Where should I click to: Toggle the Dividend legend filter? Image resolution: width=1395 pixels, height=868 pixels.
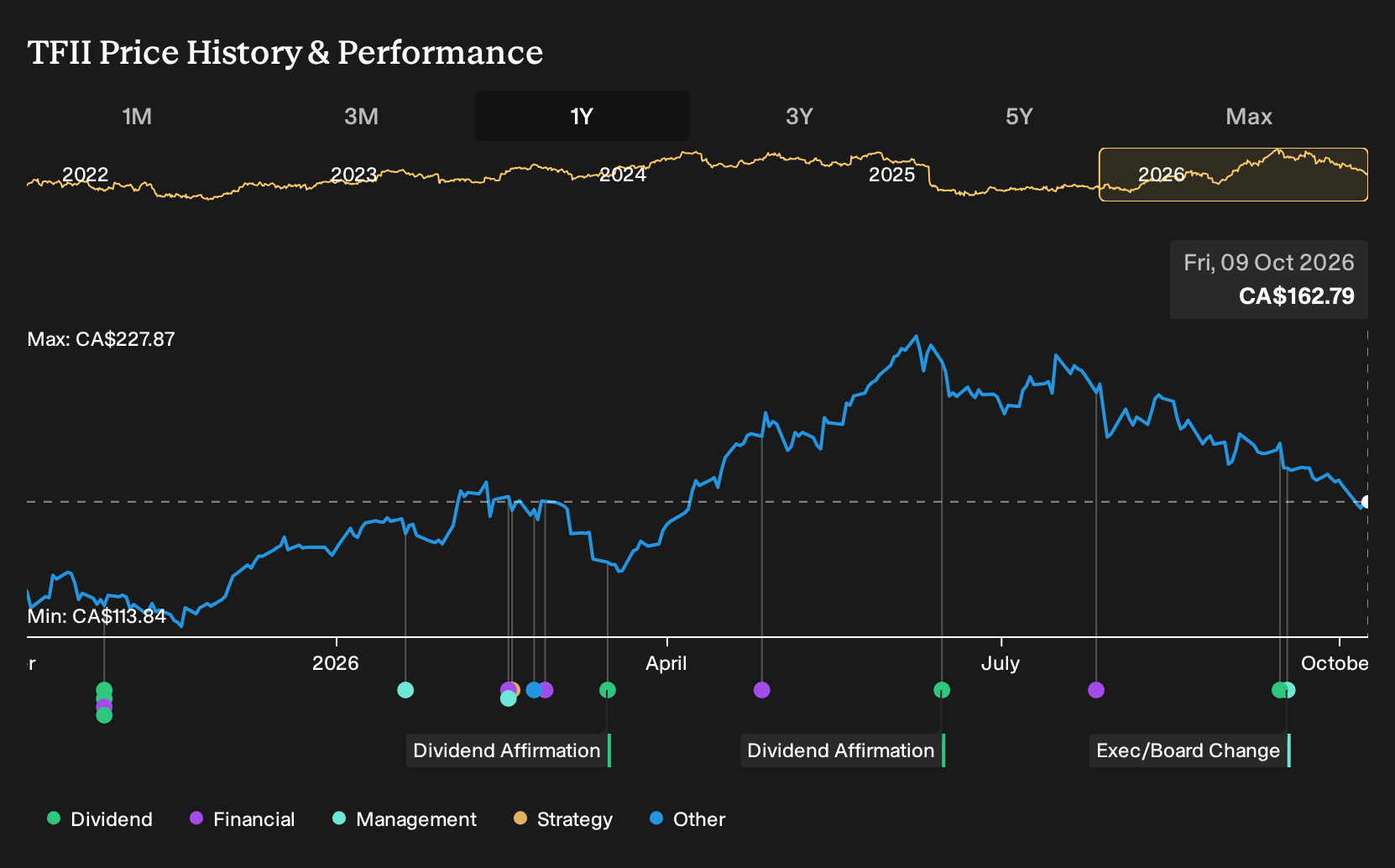[x=100, y=819]
